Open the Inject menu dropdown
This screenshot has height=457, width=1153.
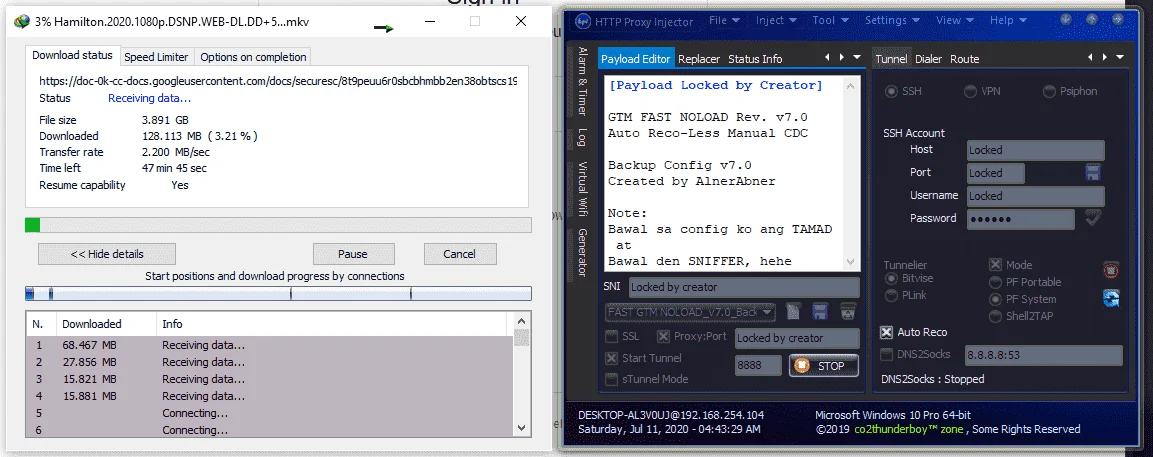tap(775, 21)
